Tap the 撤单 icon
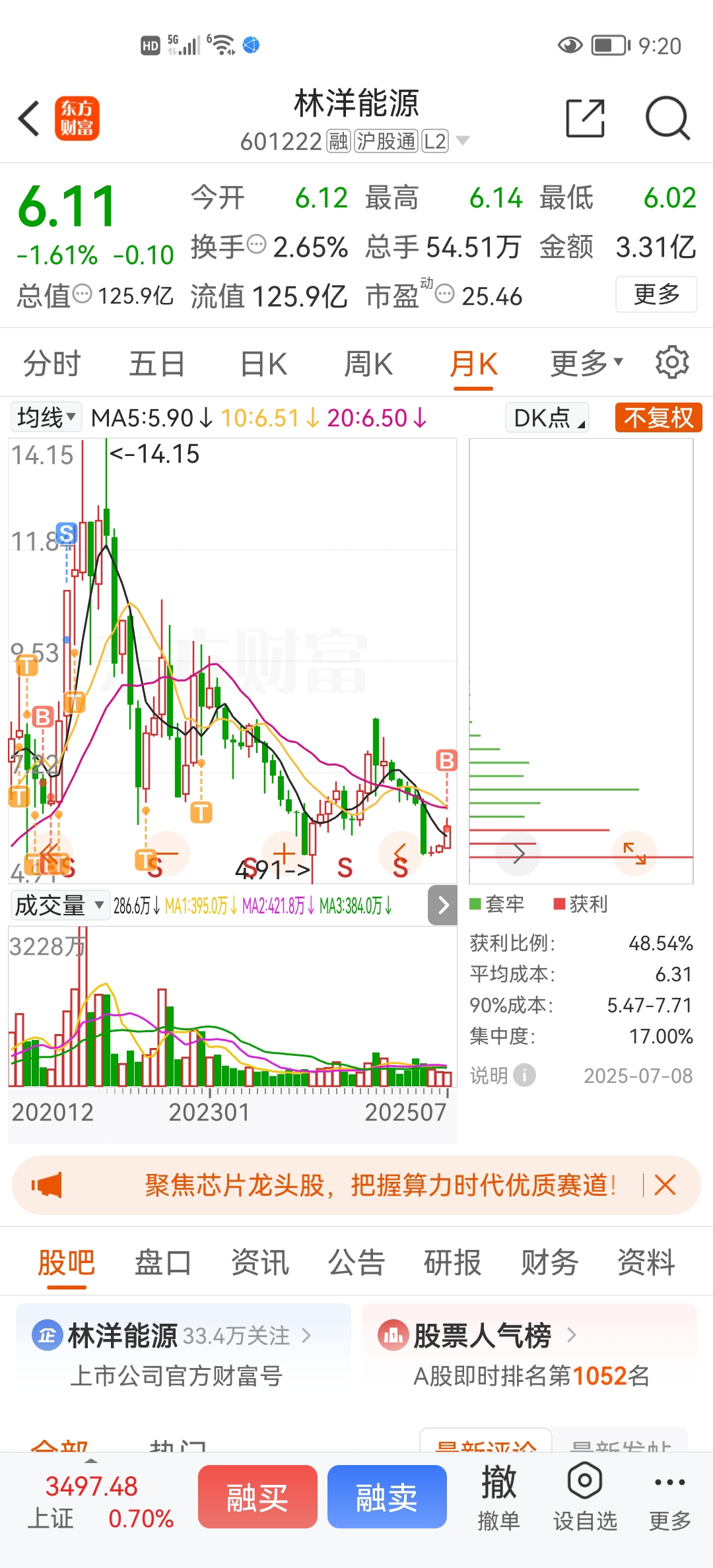 [x=498, y=1482]
